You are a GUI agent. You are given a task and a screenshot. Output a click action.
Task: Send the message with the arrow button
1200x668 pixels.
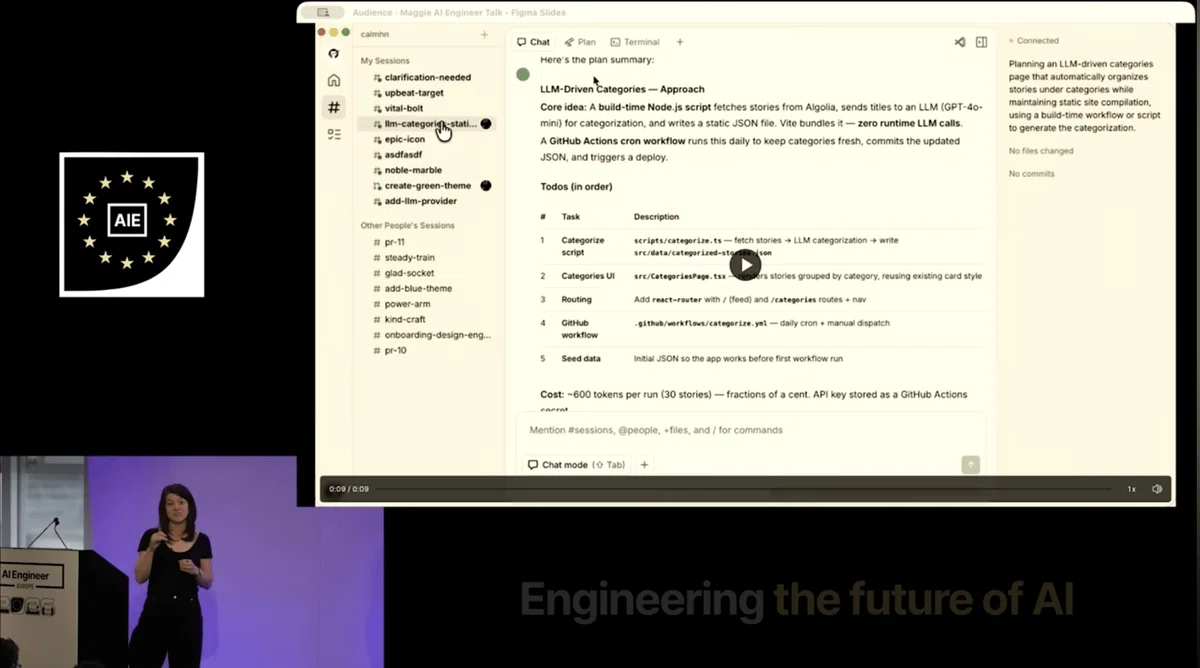970,465
